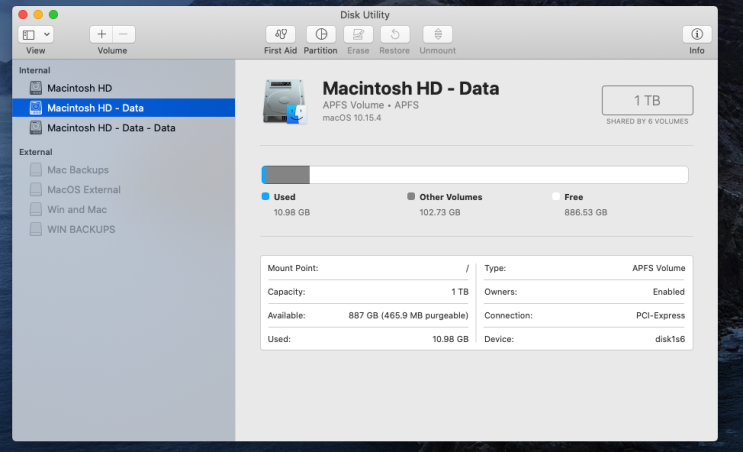The width and height of the screenshot is (743, 452).
Task: Remove volume with minus button
Action: click(124, 35)
